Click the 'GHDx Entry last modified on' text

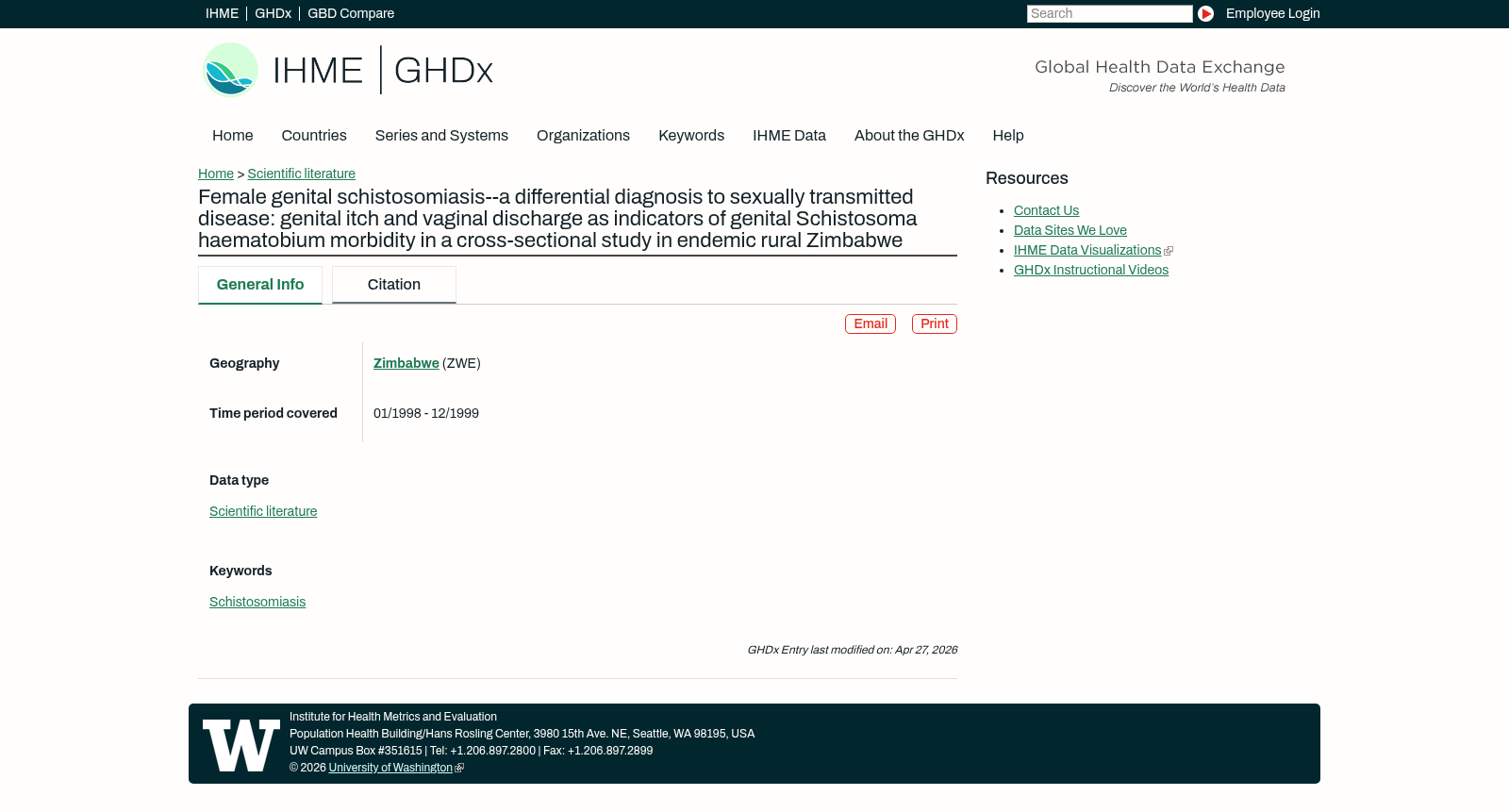[853, 650]
